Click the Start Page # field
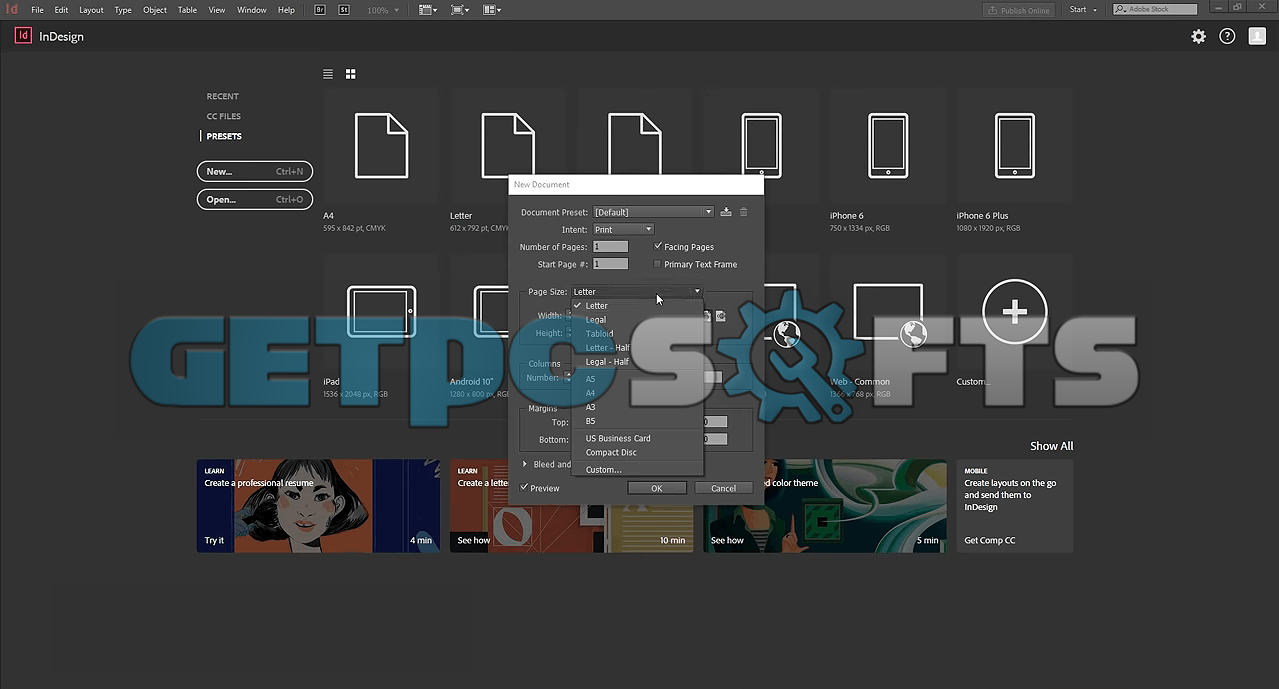1279x689 pixels. [610, 264]
